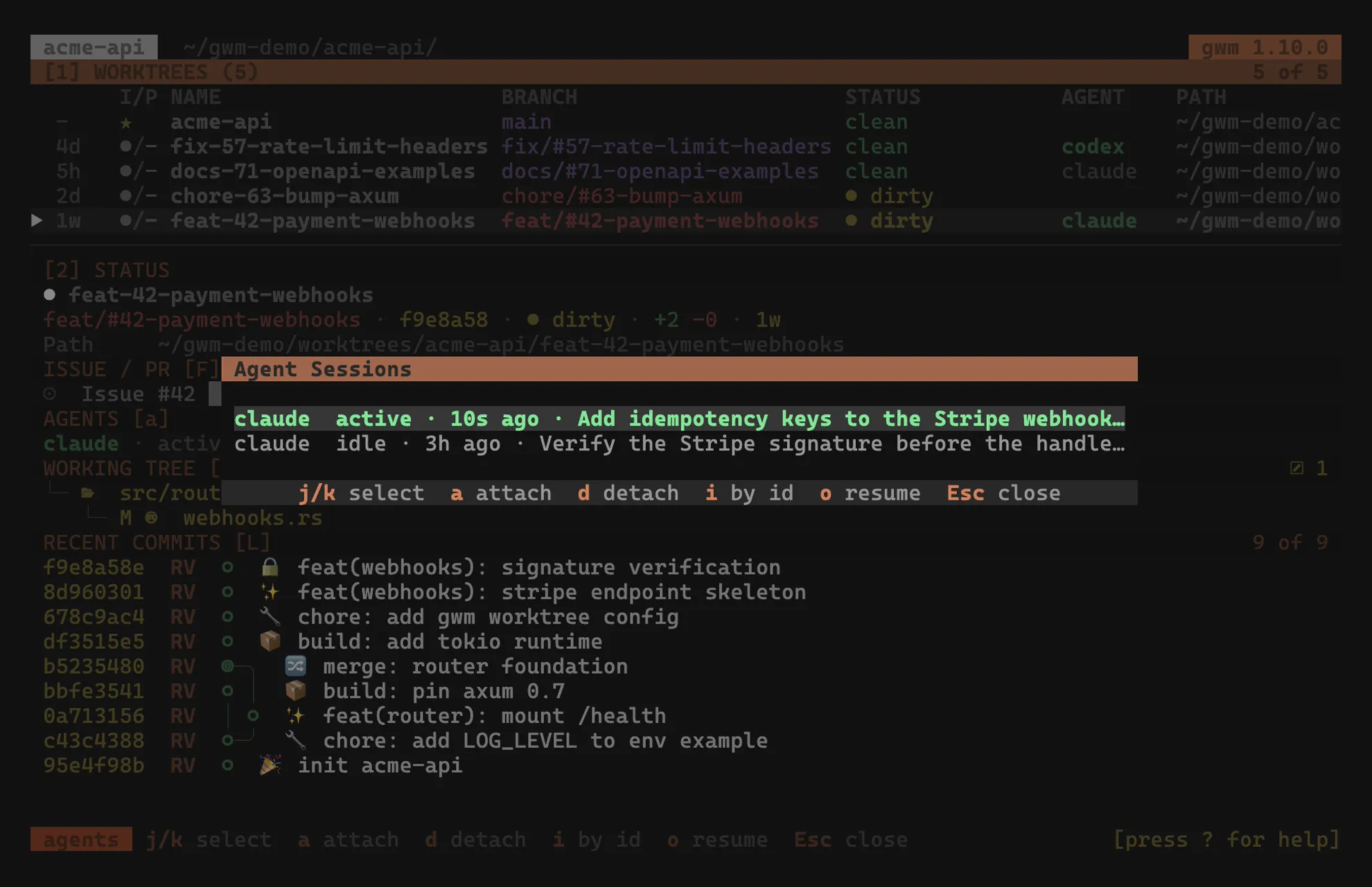Click the f9e8a58 hash in status line

(x=443, y=320)
